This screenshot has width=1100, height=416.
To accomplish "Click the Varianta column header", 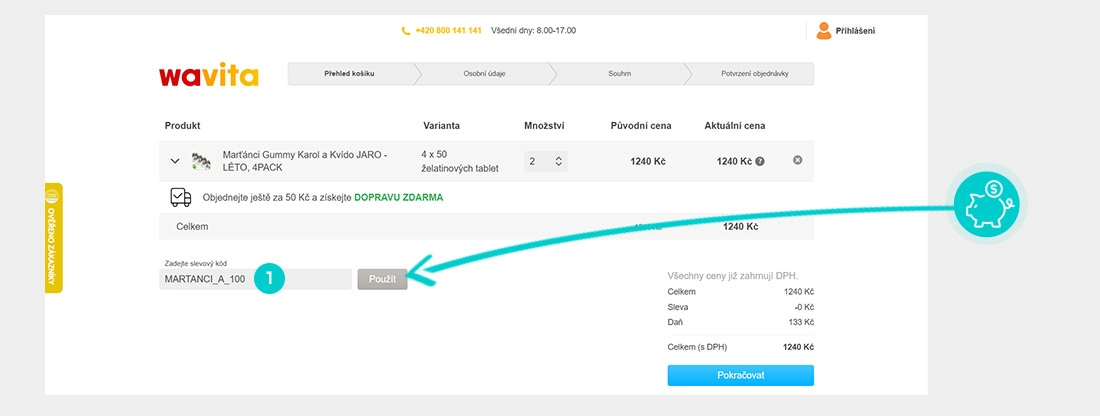I will [441, 126].
